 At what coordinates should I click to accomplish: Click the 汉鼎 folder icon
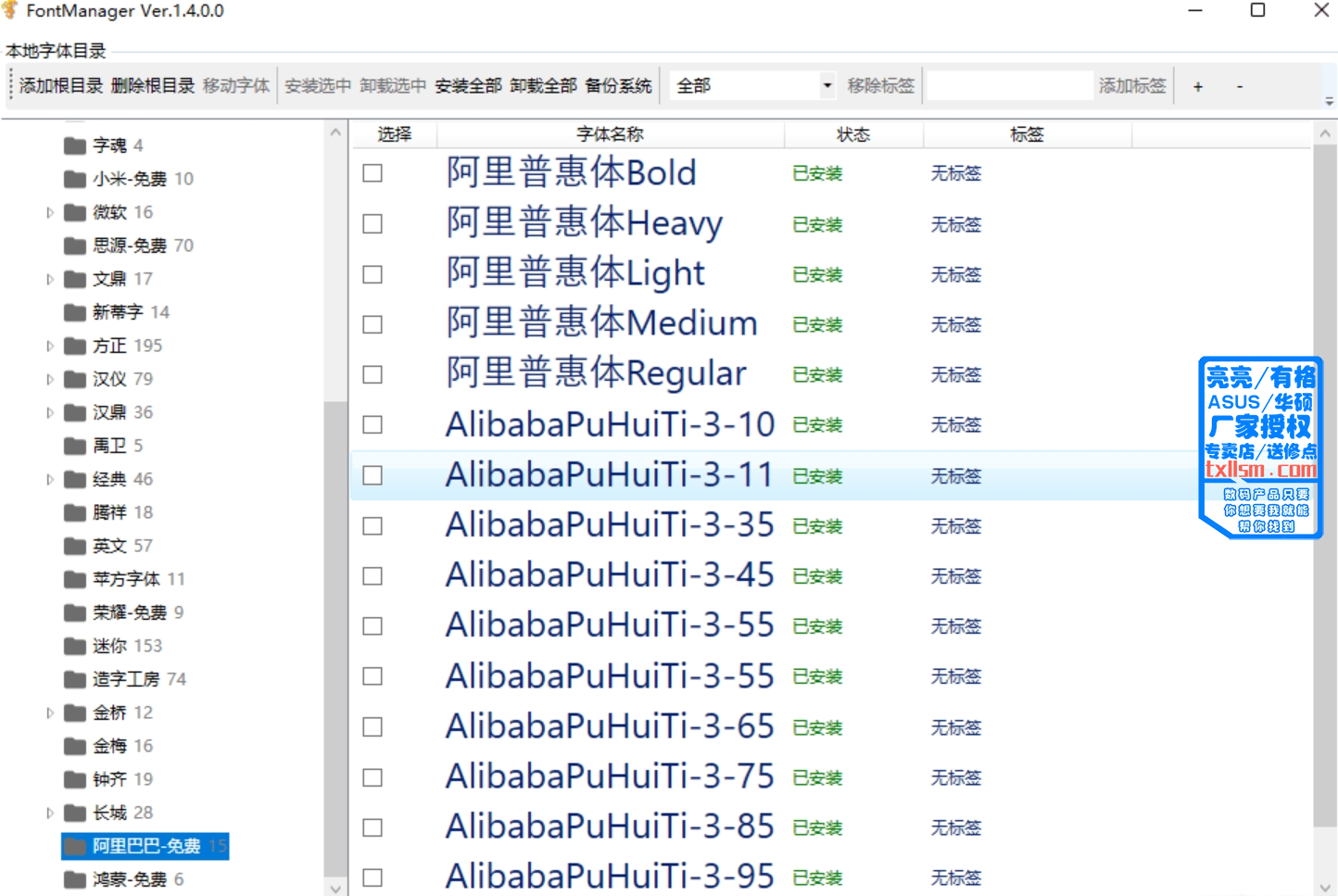[75, 412]
